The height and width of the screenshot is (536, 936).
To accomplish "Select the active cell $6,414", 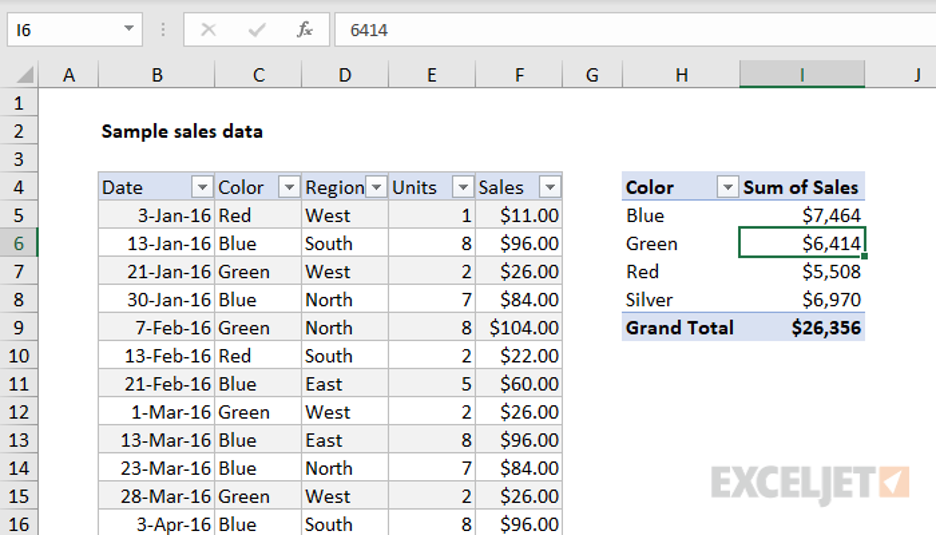I will point(802,244).
